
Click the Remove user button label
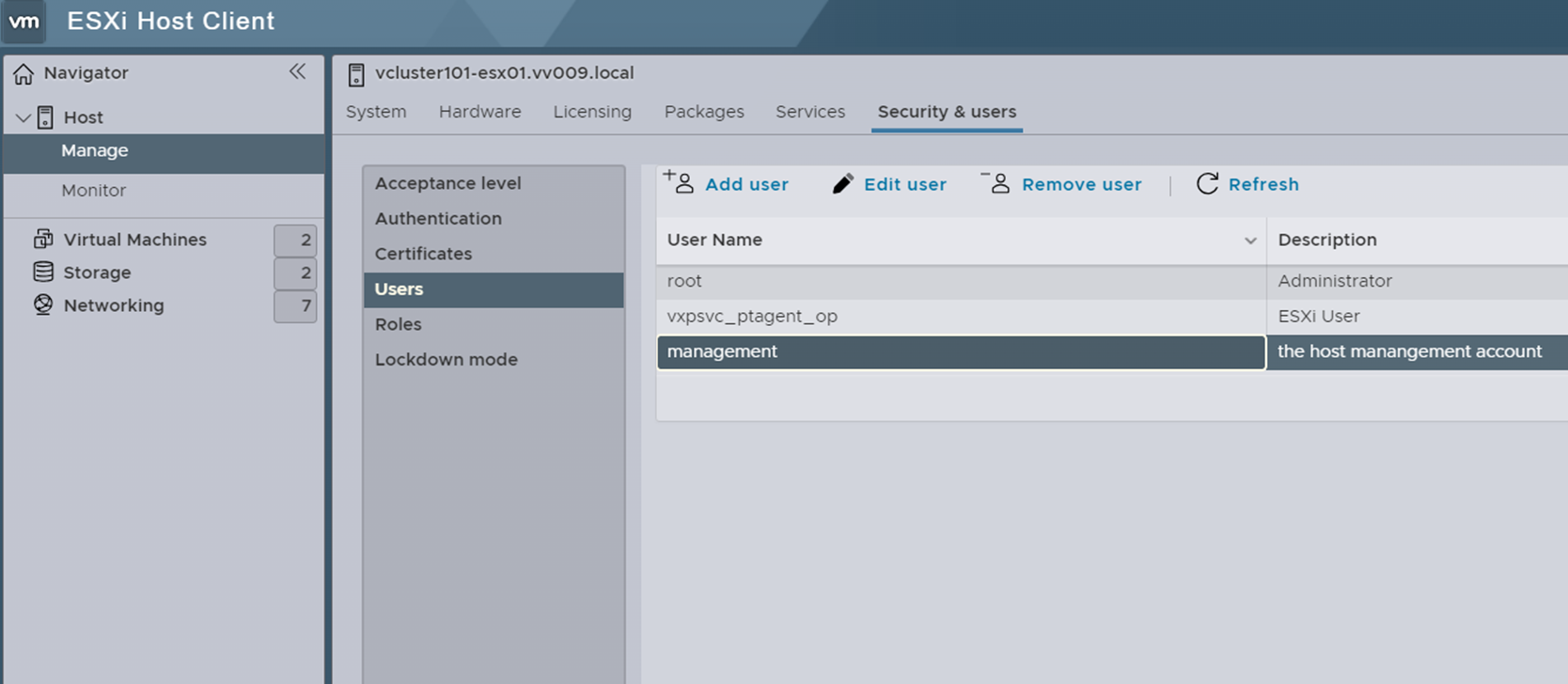[x=1082, y=185]
